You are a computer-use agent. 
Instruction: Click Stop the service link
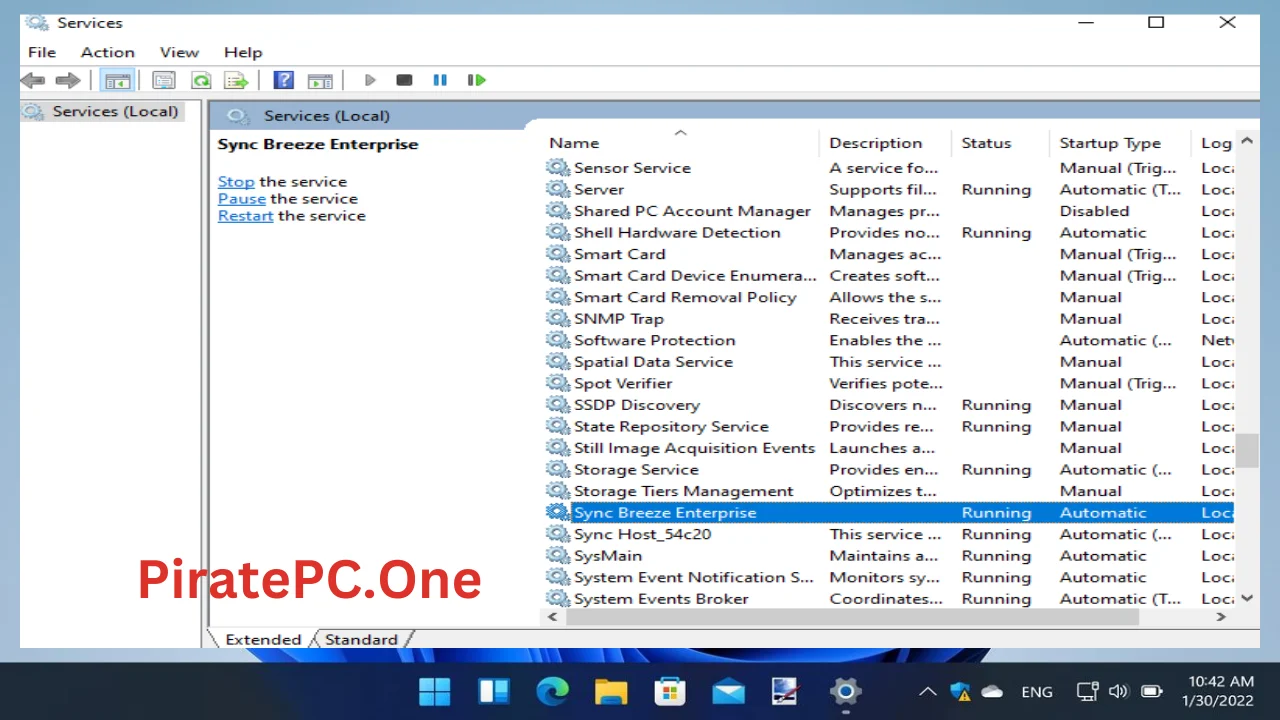coord(236,181)
